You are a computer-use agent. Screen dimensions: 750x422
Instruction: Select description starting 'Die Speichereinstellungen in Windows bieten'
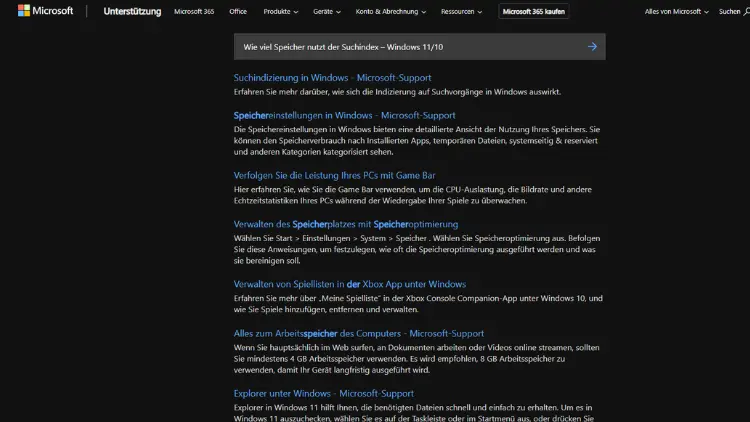click(417, 141)
